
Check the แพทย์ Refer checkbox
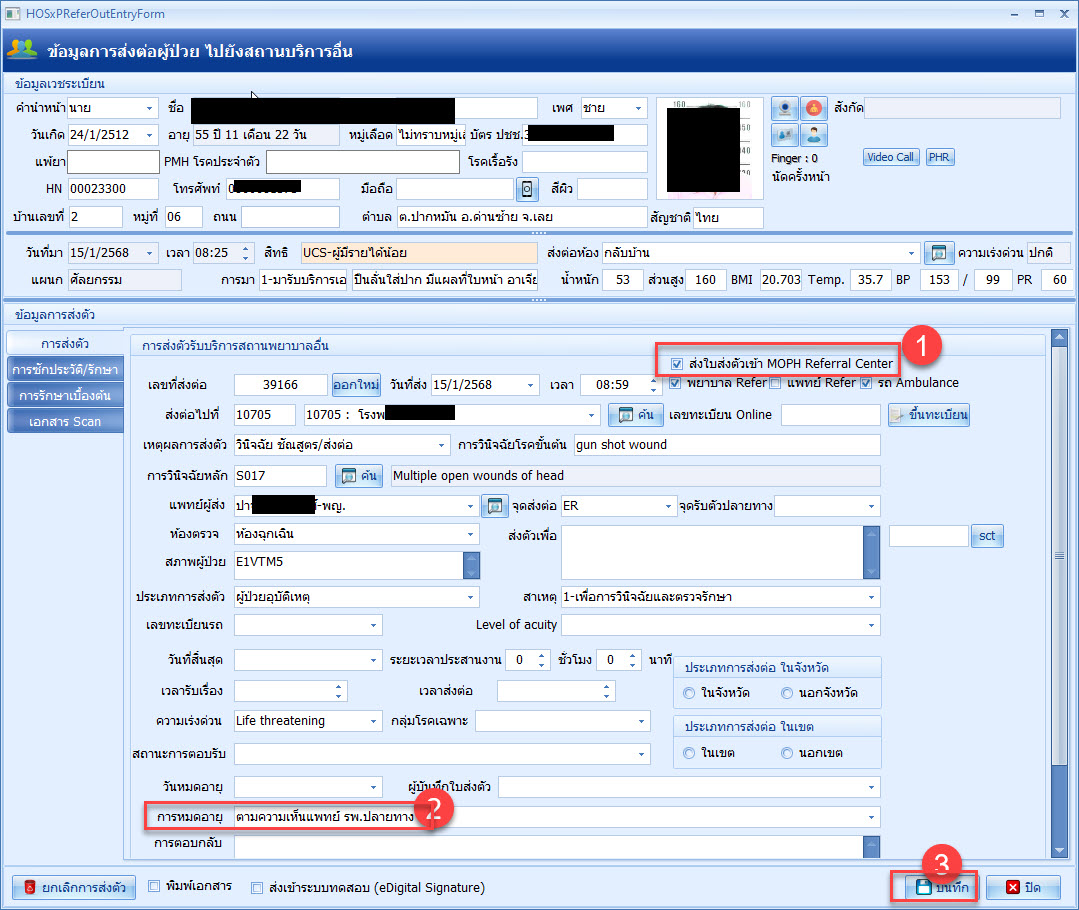coord(775,383)
